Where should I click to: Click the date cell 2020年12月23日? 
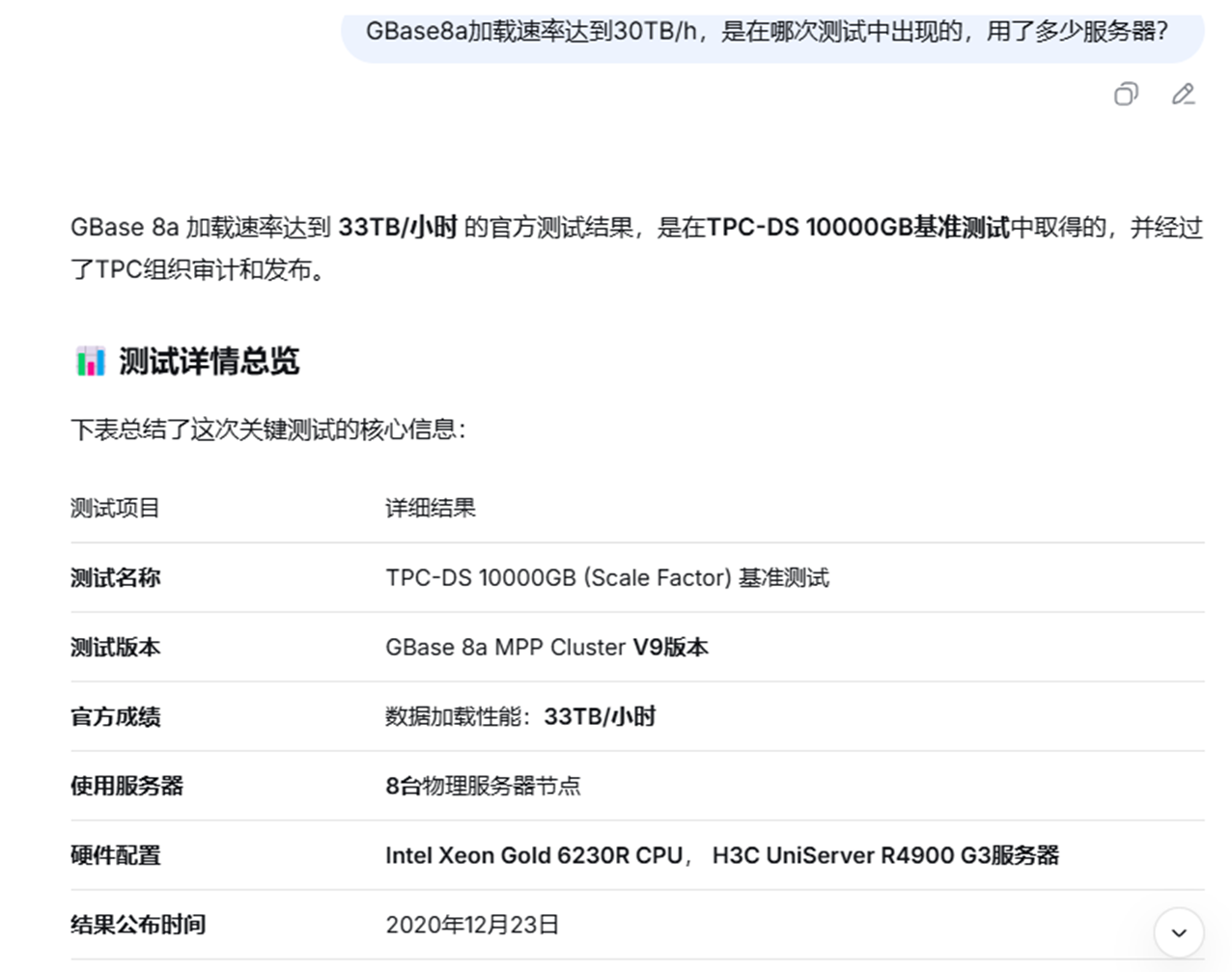click(472, 925)
